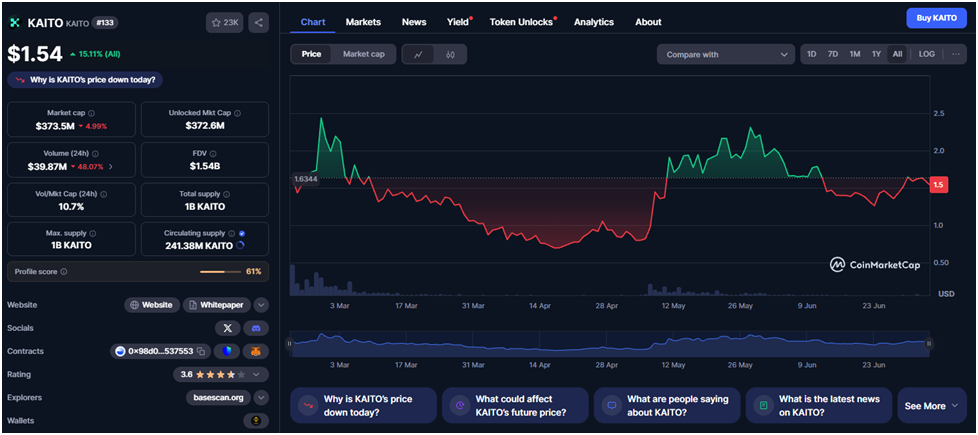Click Unlocked Mkt Cap info icon
Image resolution: width=978 pixels, height=435 pixels.
238,114
